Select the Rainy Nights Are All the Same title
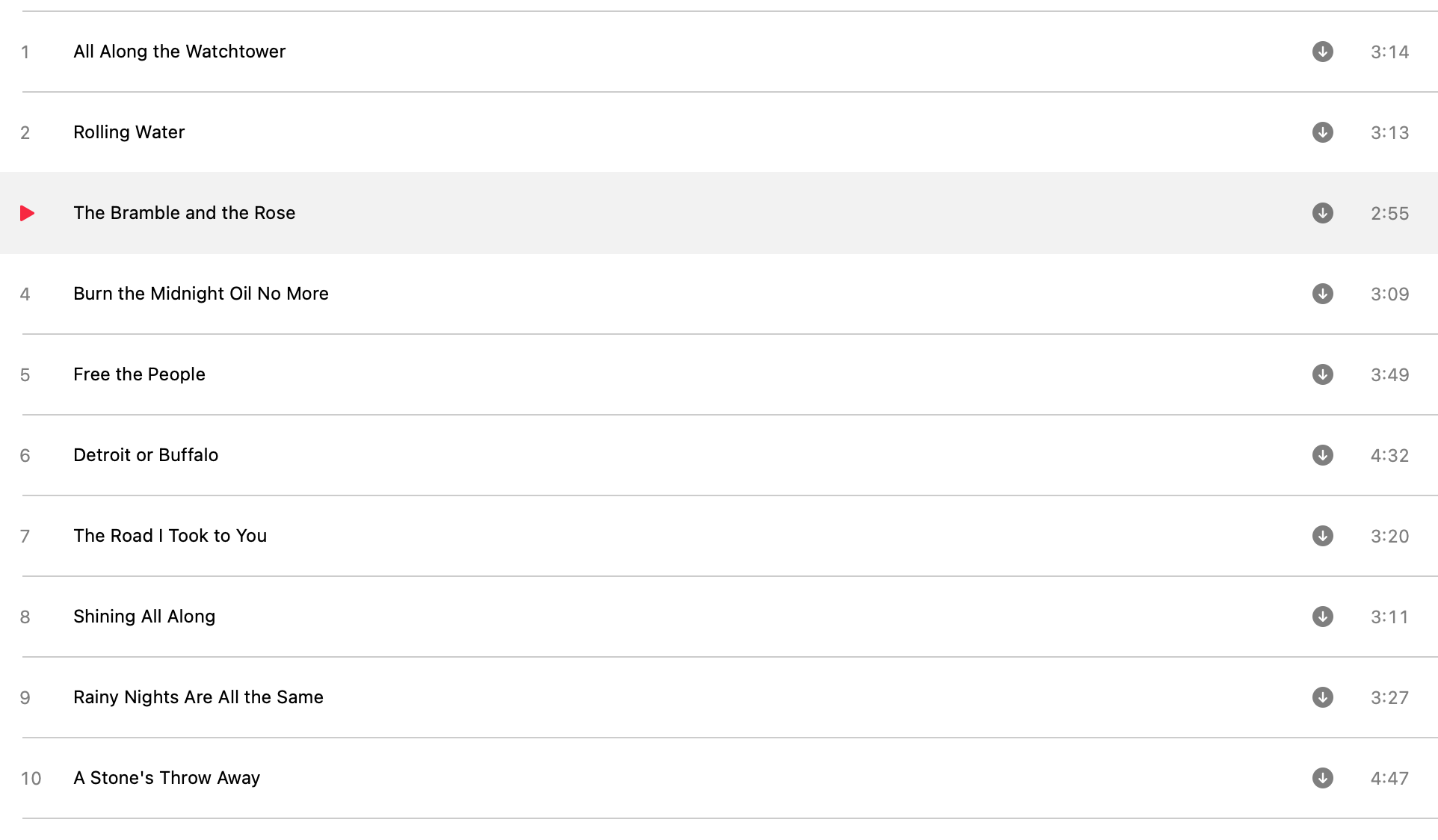1438x840 pixels. click(x=198, y=697)
